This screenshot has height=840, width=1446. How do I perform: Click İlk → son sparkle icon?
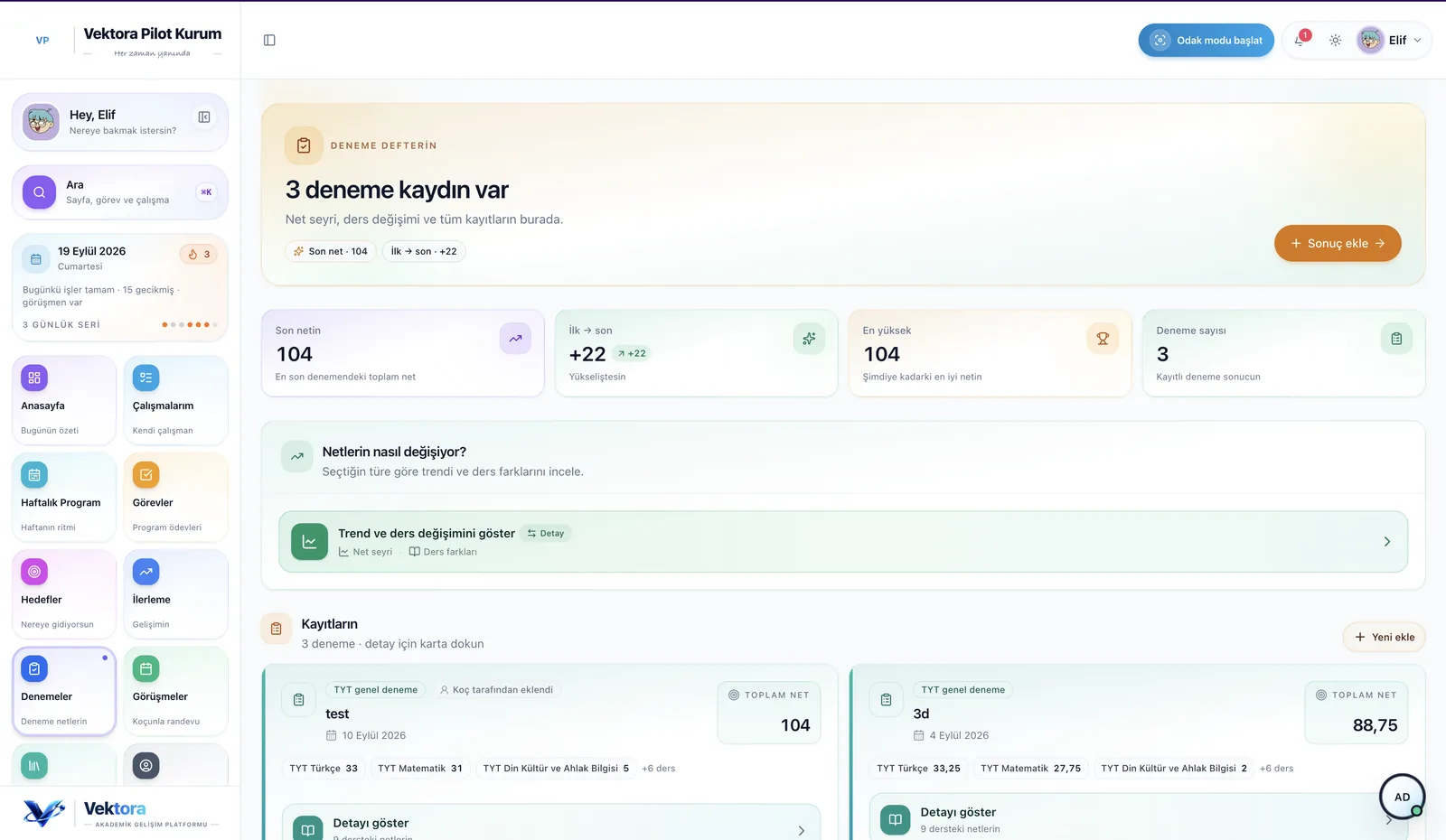(x=809, y=339)
